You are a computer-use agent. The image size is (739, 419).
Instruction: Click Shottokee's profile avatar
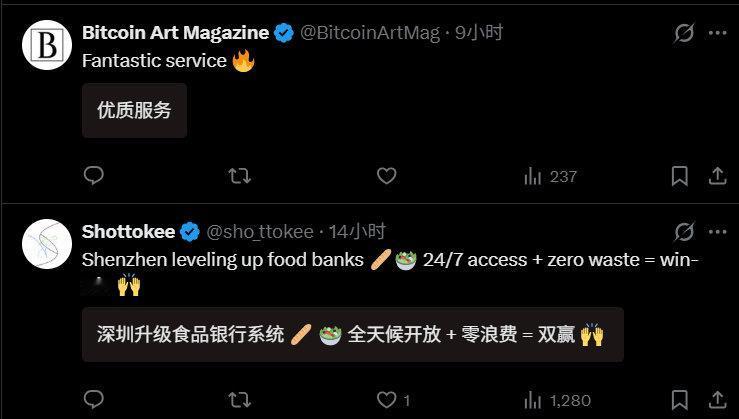(47, 244)
